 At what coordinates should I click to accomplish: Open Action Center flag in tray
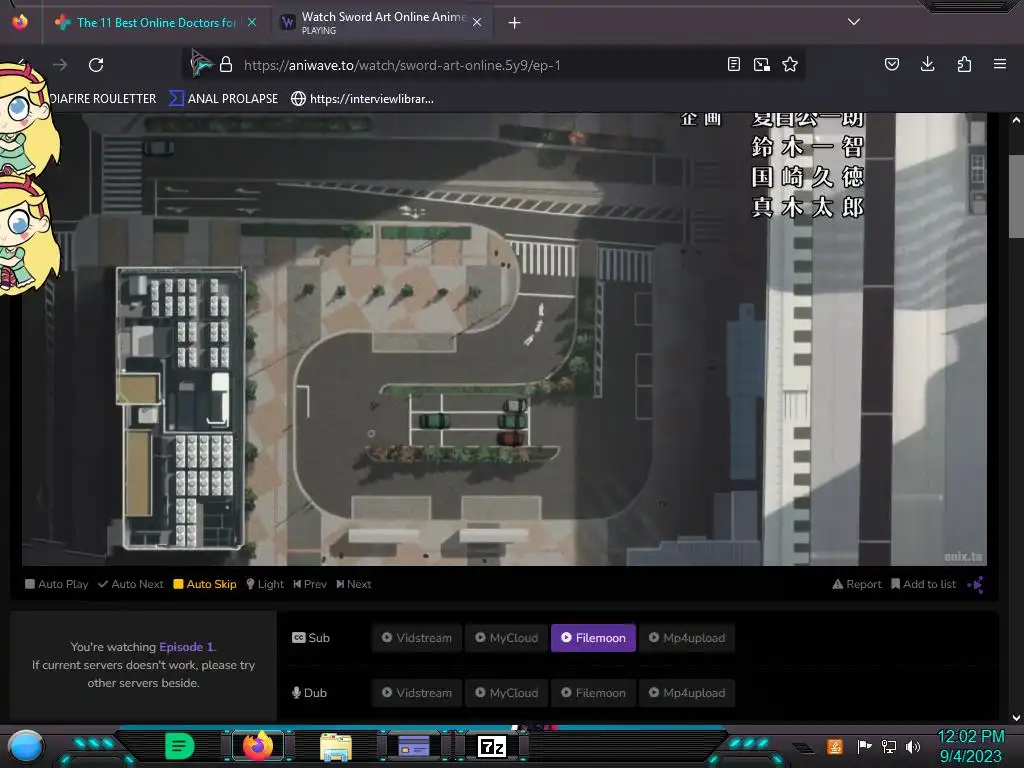(x=864, y=746)
